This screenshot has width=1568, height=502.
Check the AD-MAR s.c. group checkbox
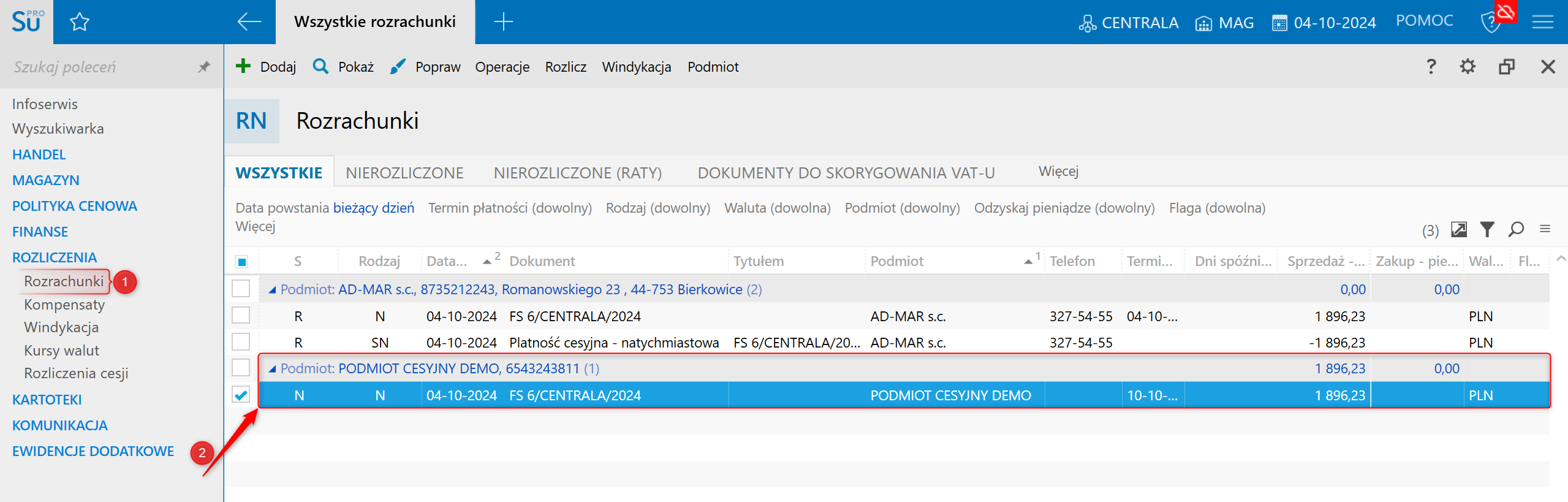(241, 289)
